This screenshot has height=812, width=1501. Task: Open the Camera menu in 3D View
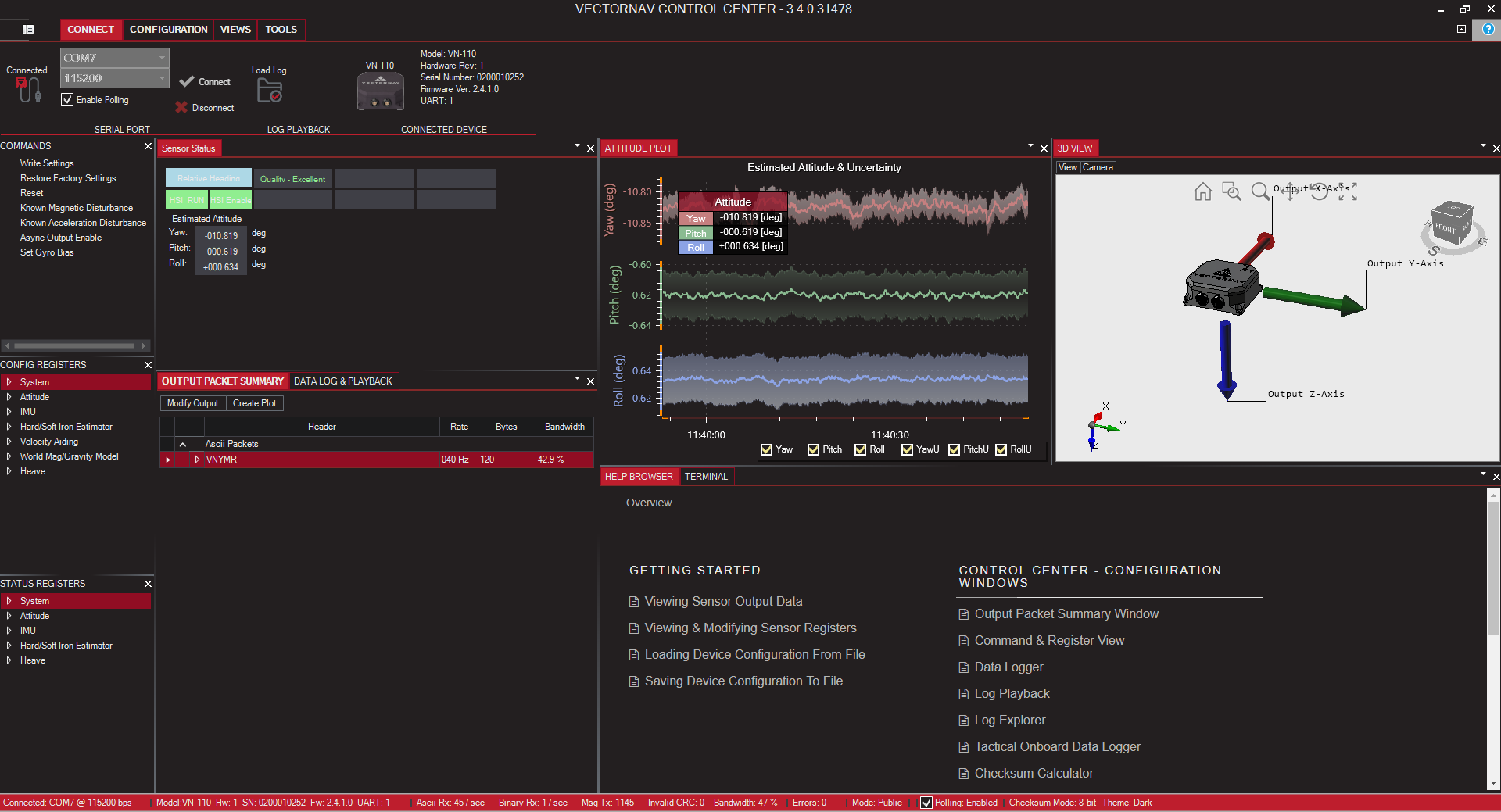pyautogui.click(x=1098, y=167)
